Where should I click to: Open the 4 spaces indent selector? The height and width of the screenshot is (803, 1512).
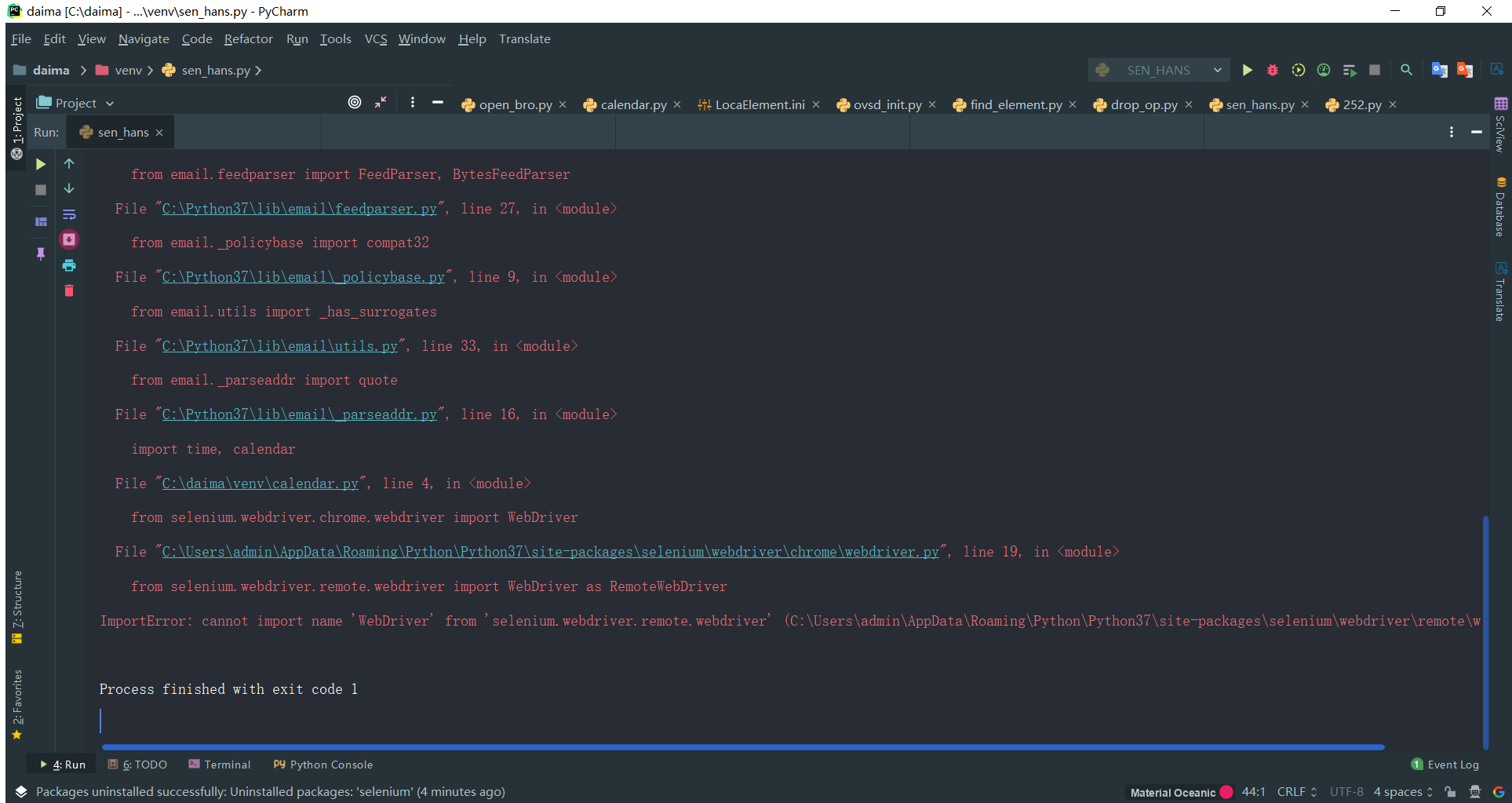tap(1403, 791)
